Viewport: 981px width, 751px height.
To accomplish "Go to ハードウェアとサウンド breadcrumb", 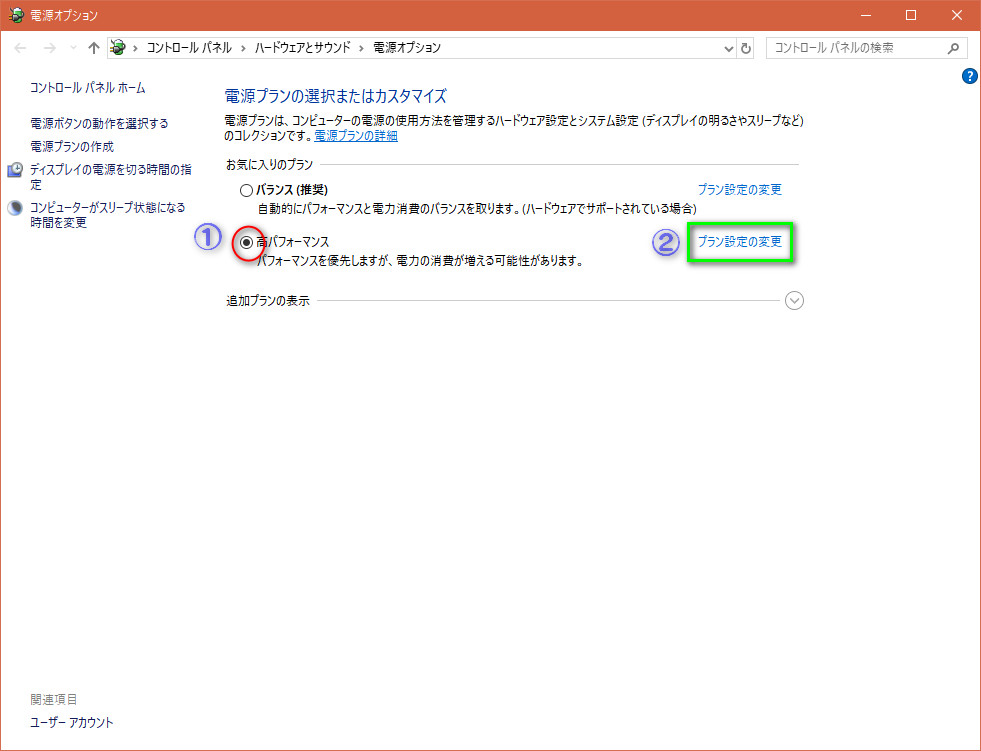I will (x=301, y=48).
